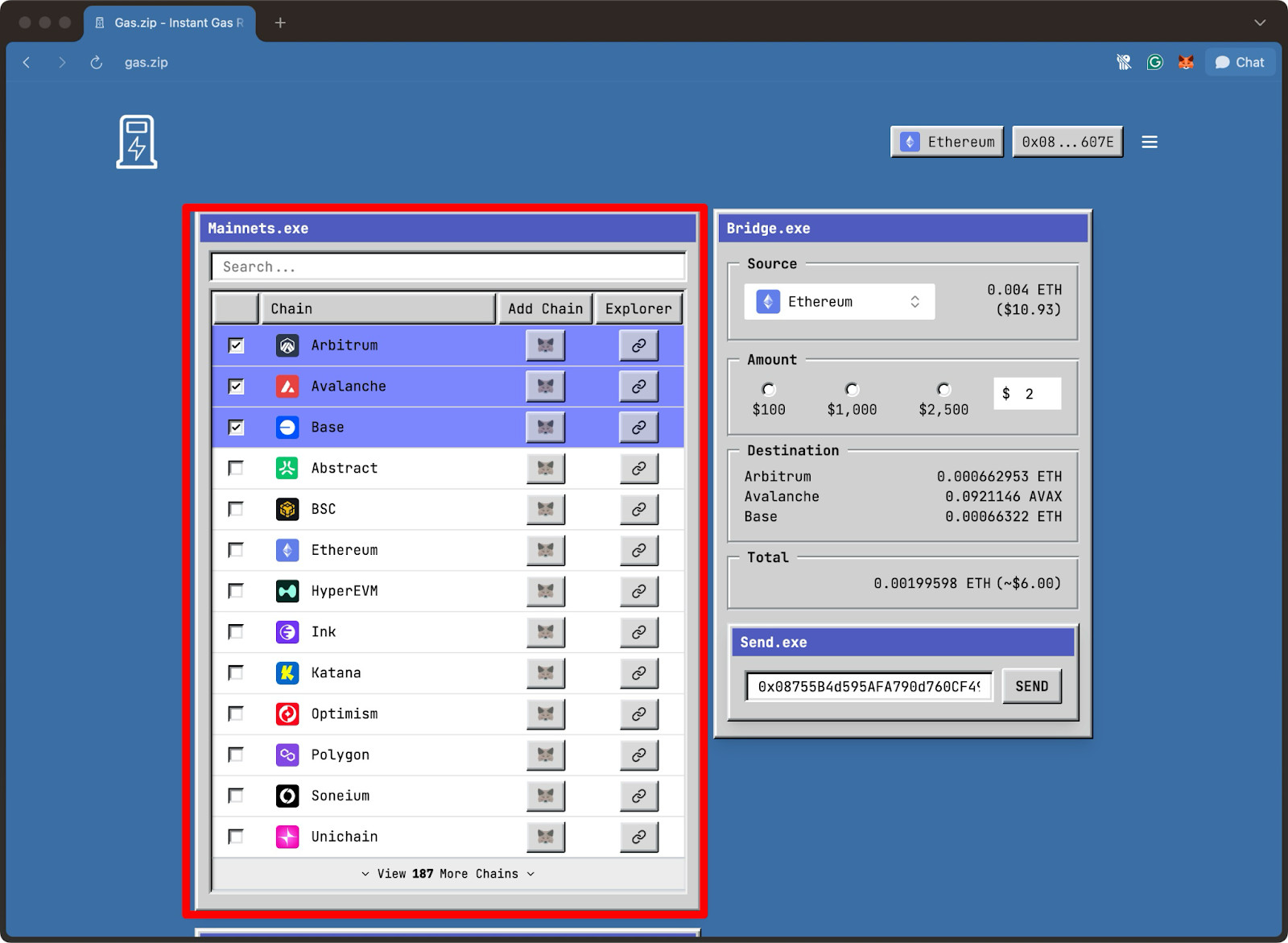Open the Grammarly browser extension icon

click(x=1155, y=62)
